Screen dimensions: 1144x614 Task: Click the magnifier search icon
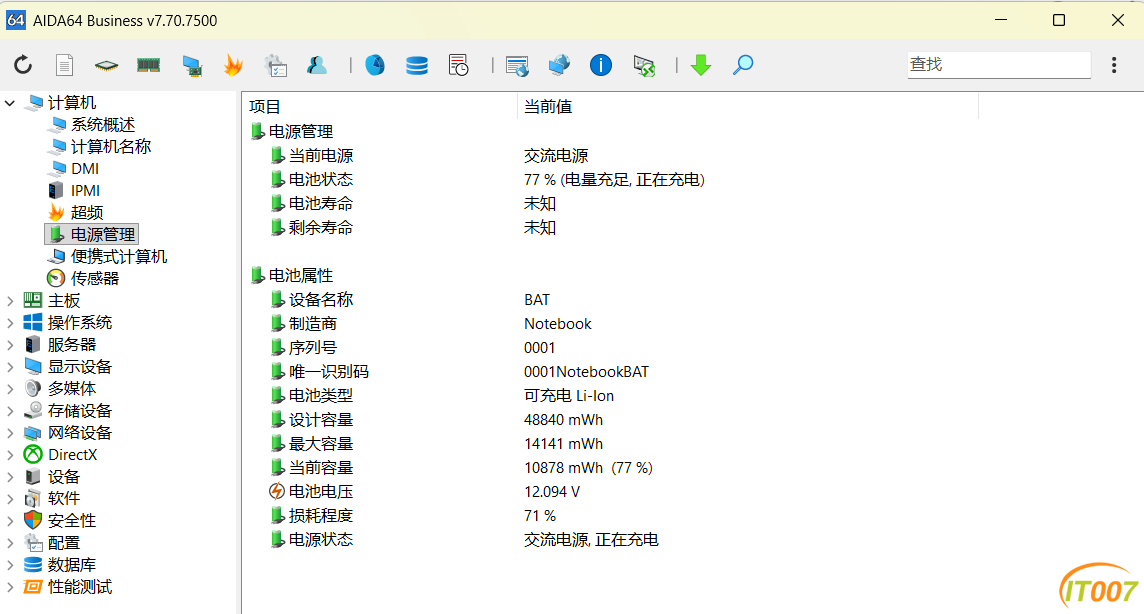pyautogui.click(x=743, y=65)
